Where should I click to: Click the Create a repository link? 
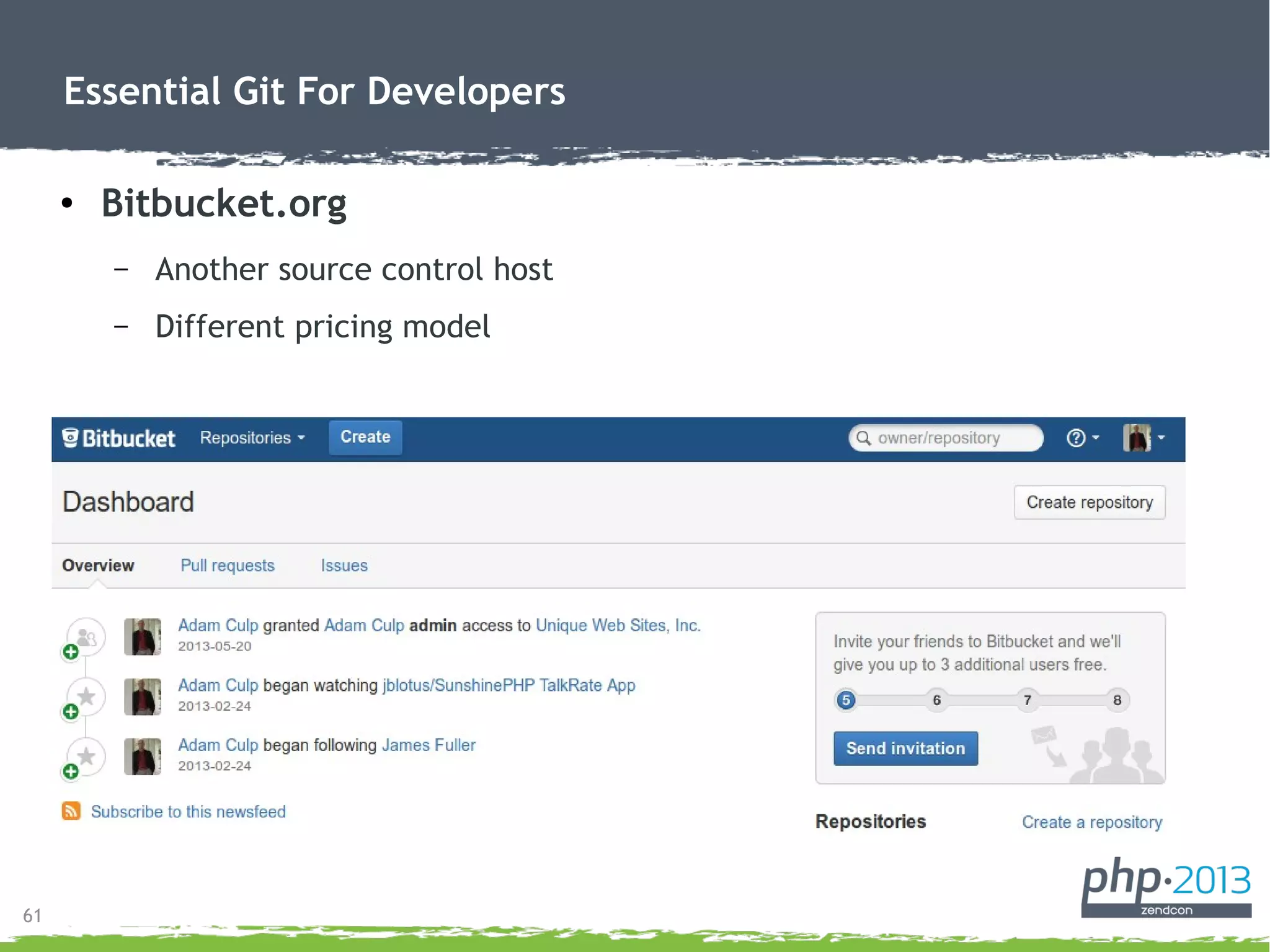[1092, 822]
